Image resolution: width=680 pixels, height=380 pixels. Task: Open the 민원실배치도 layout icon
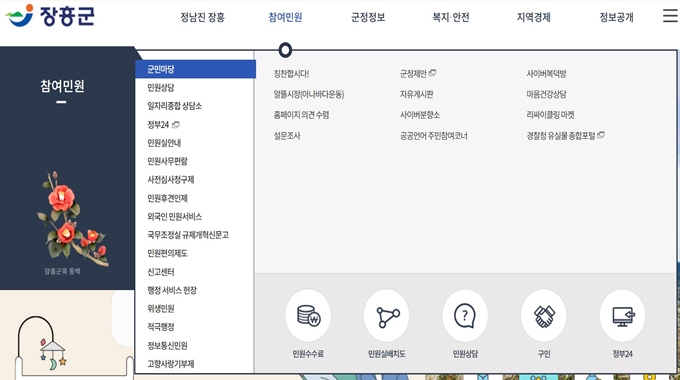[x=386, y=315]
